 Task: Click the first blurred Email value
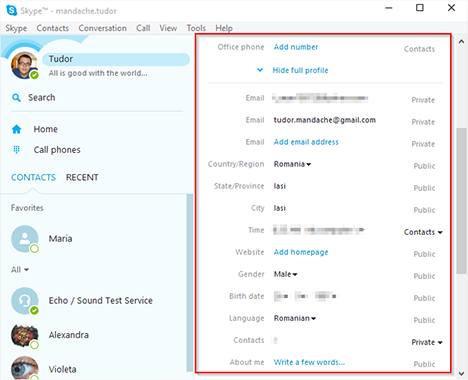tap(320, 98)
